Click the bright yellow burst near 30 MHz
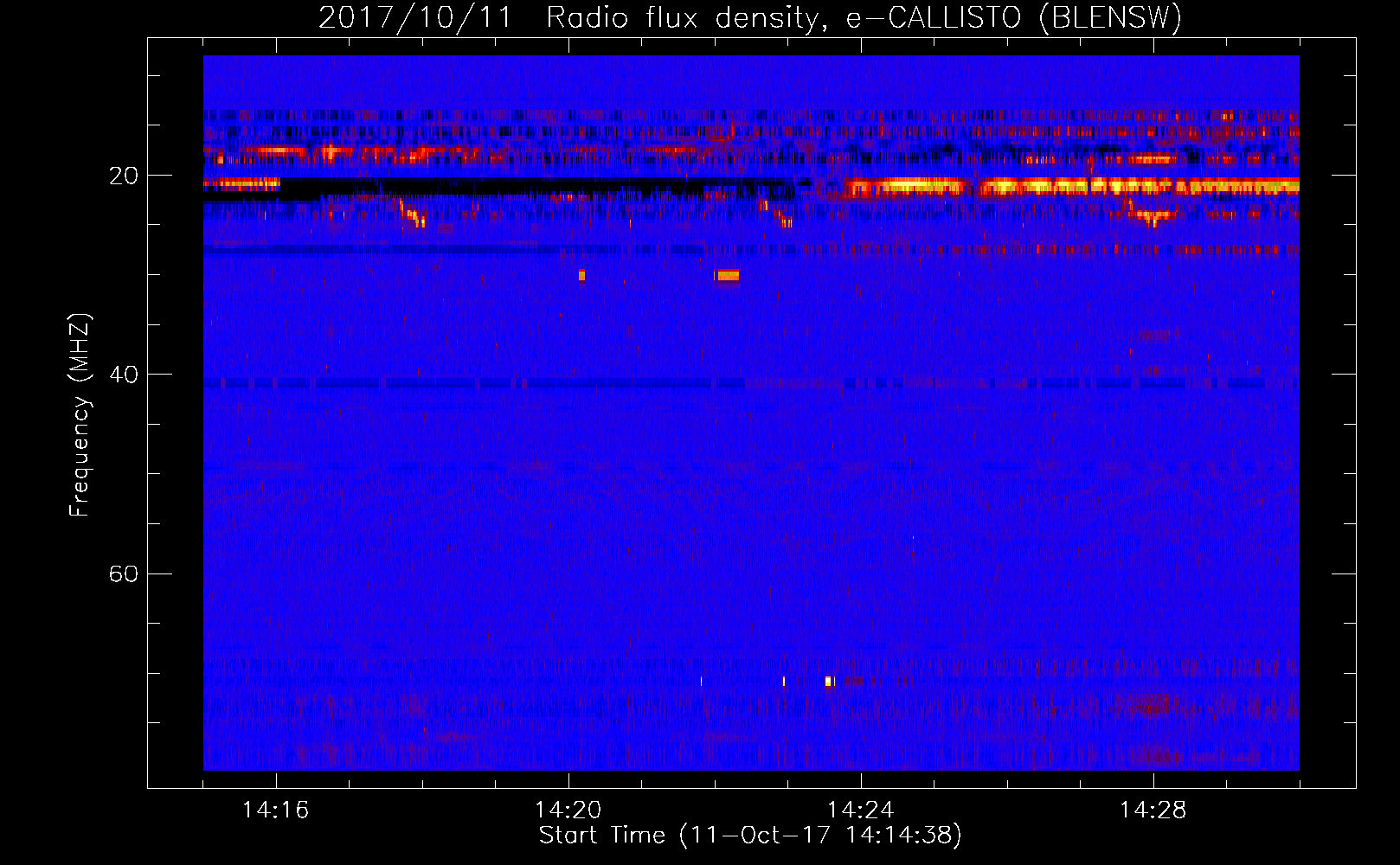The width and height of the screenshot is (1400, 865). (728, 276)
